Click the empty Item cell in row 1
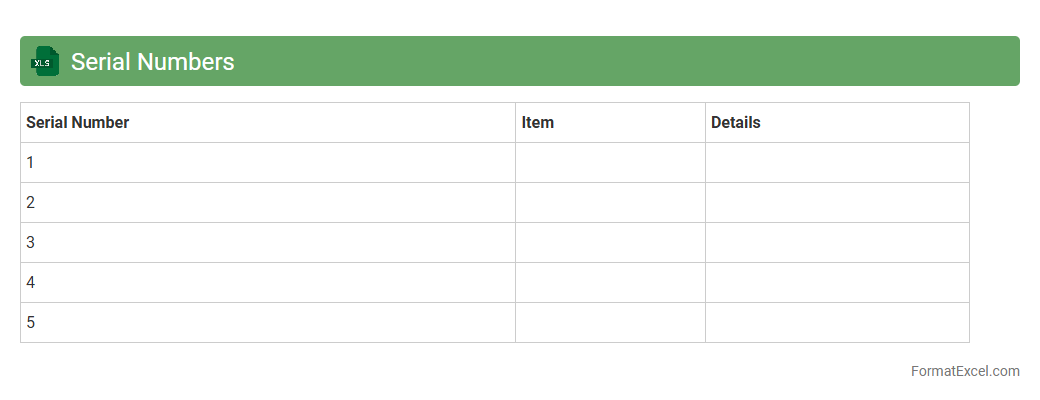The height and width of the screenshot is (400, 1040). (610, 163)
